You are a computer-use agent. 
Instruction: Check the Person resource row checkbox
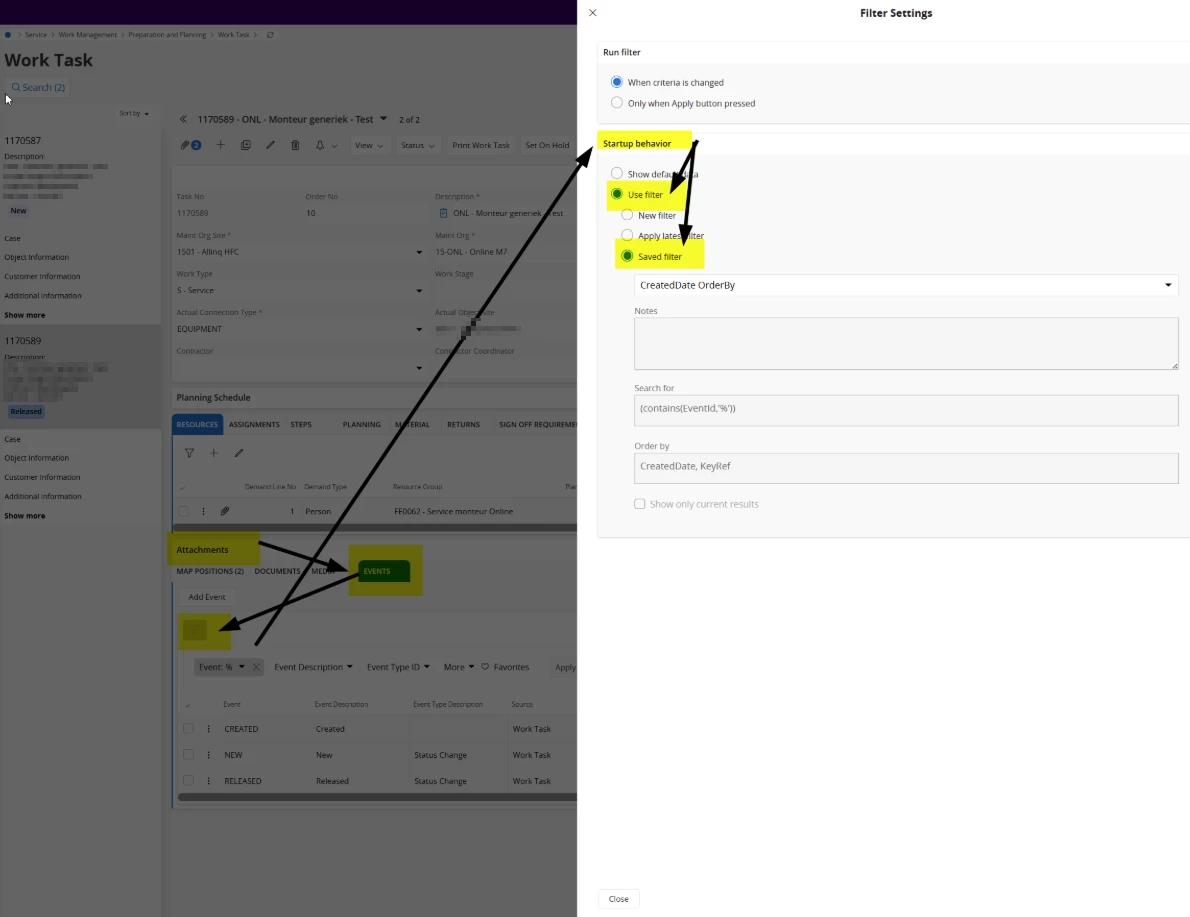(x=183, y=512)
